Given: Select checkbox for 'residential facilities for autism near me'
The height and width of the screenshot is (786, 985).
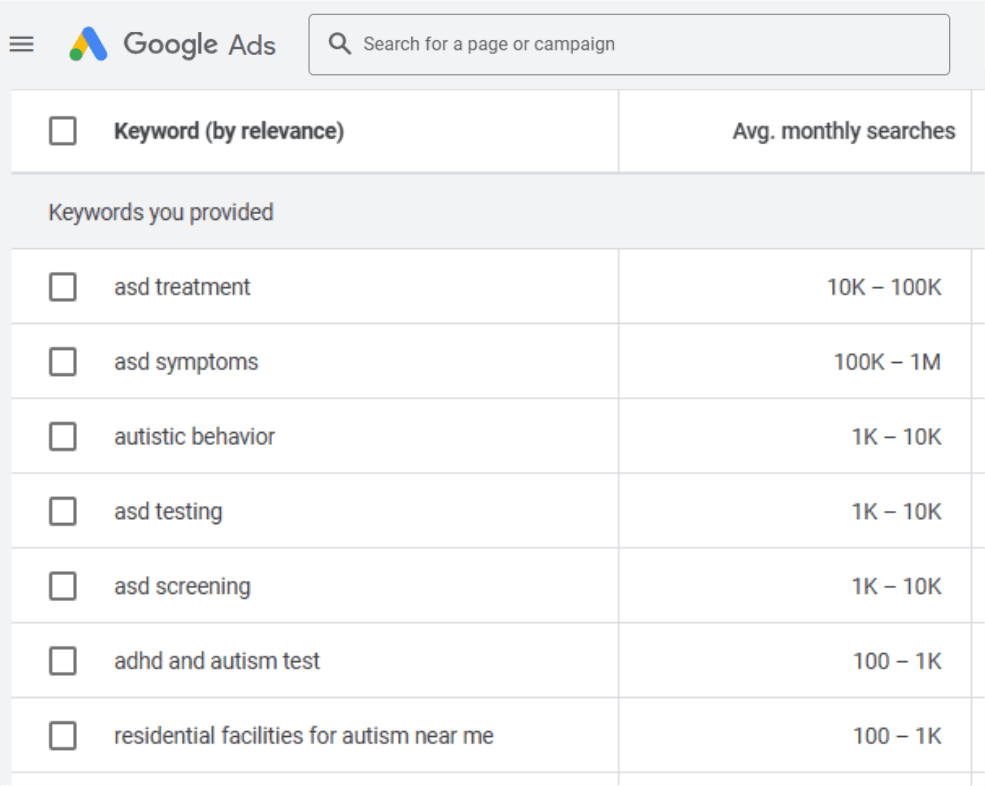Looking at the screenshot, I should pos(63,736).
